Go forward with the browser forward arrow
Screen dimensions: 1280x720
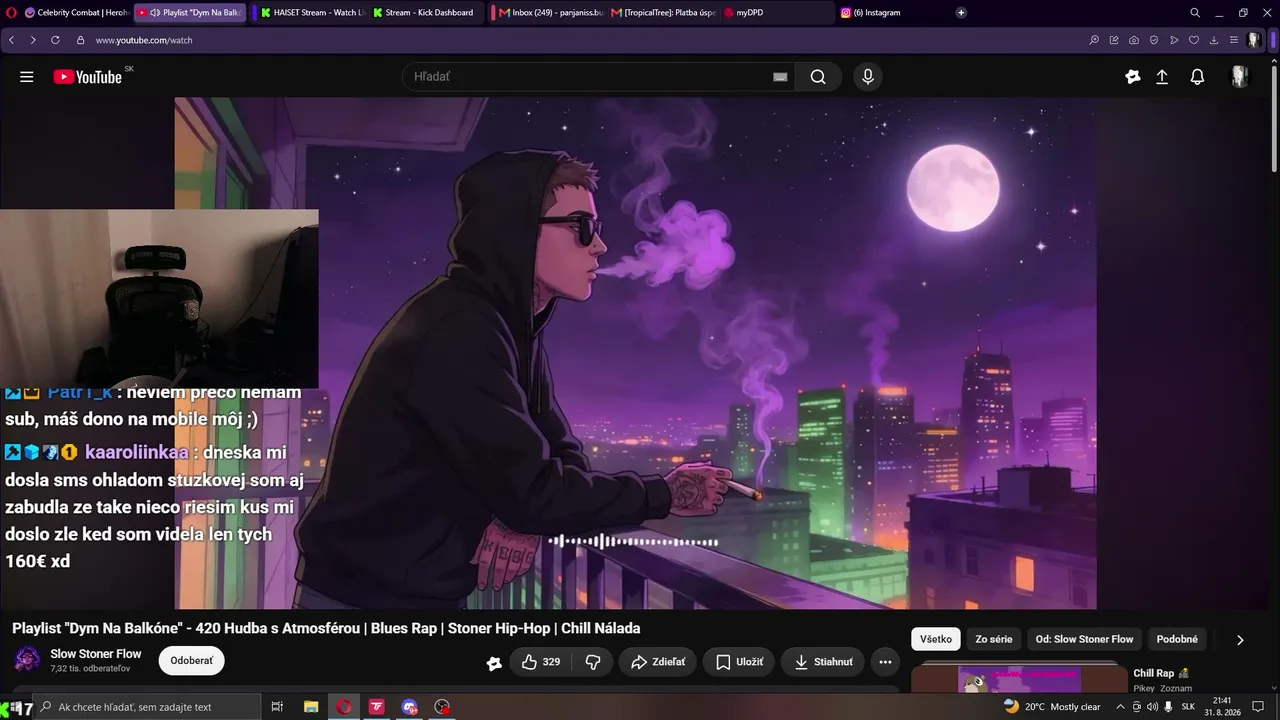tap(33, 40)
